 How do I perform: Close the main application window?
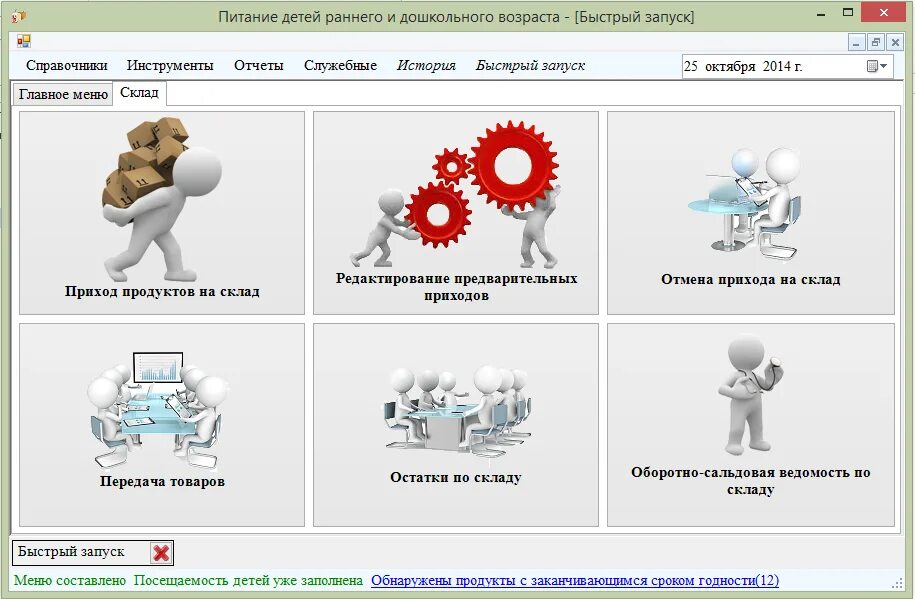pos(883,12)
